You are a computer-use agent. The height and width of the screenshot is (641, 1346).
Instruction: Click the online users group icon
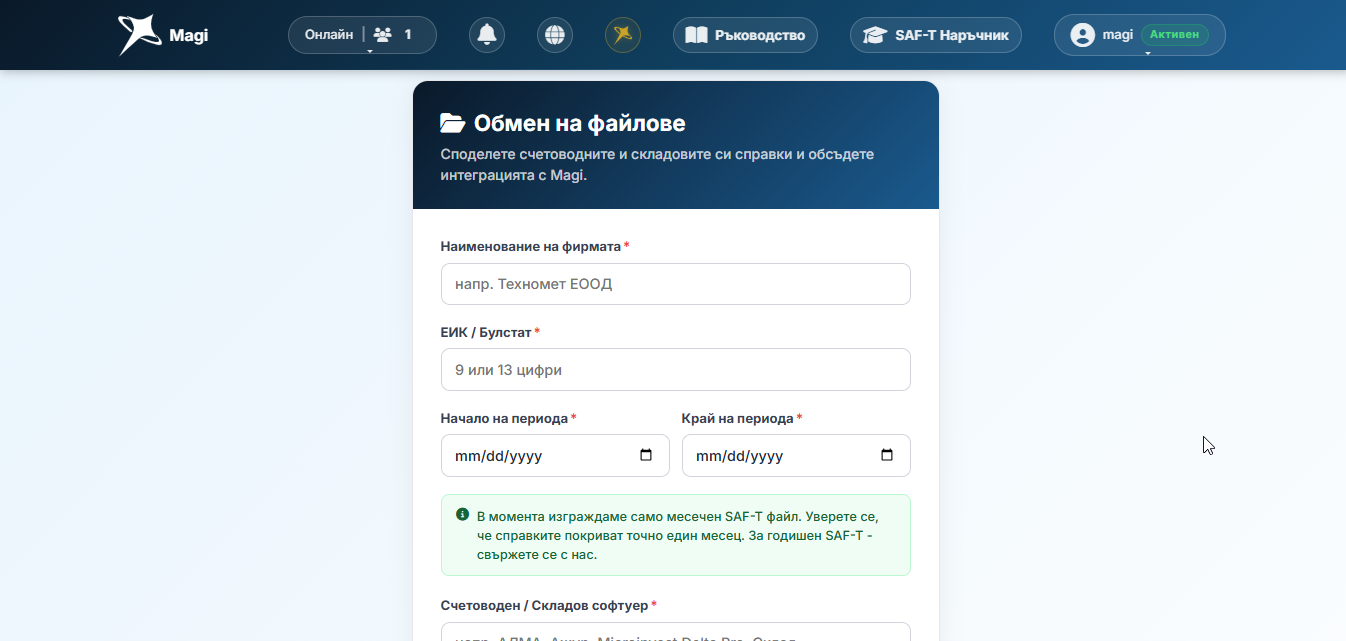click(x=382, y=35)
